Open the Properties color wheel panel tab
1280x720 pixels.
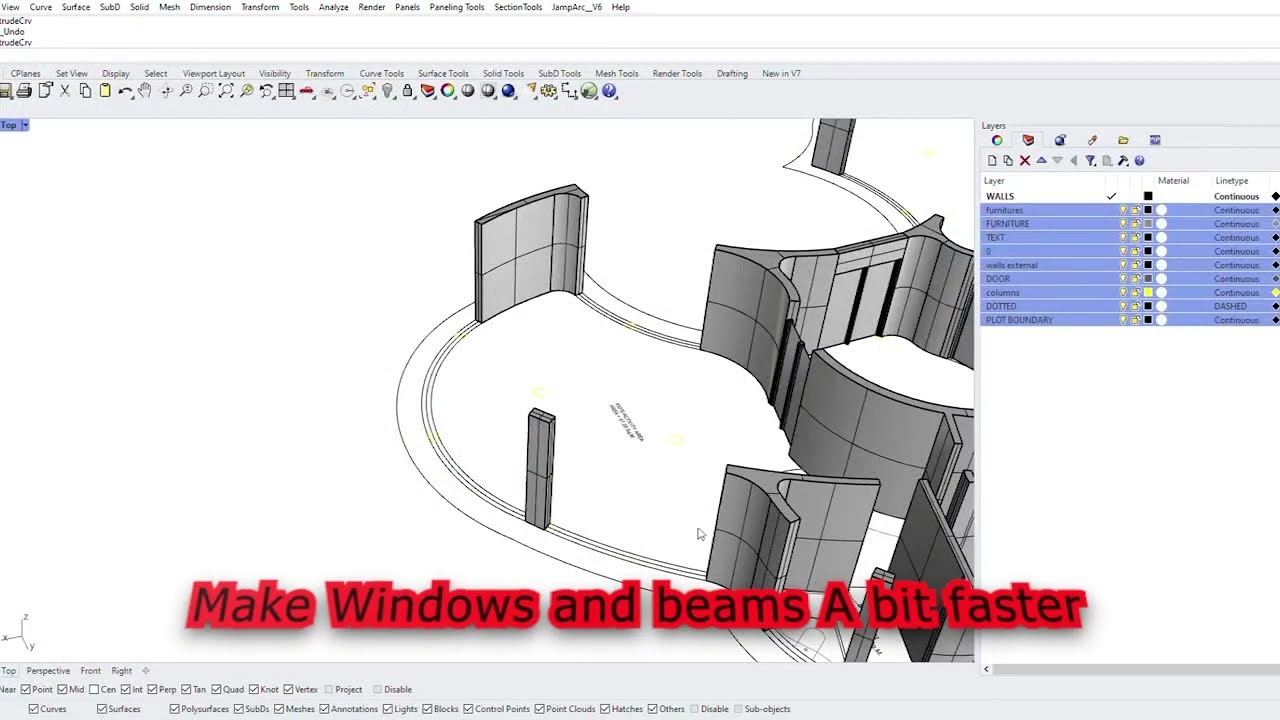[x=997, y=140]
